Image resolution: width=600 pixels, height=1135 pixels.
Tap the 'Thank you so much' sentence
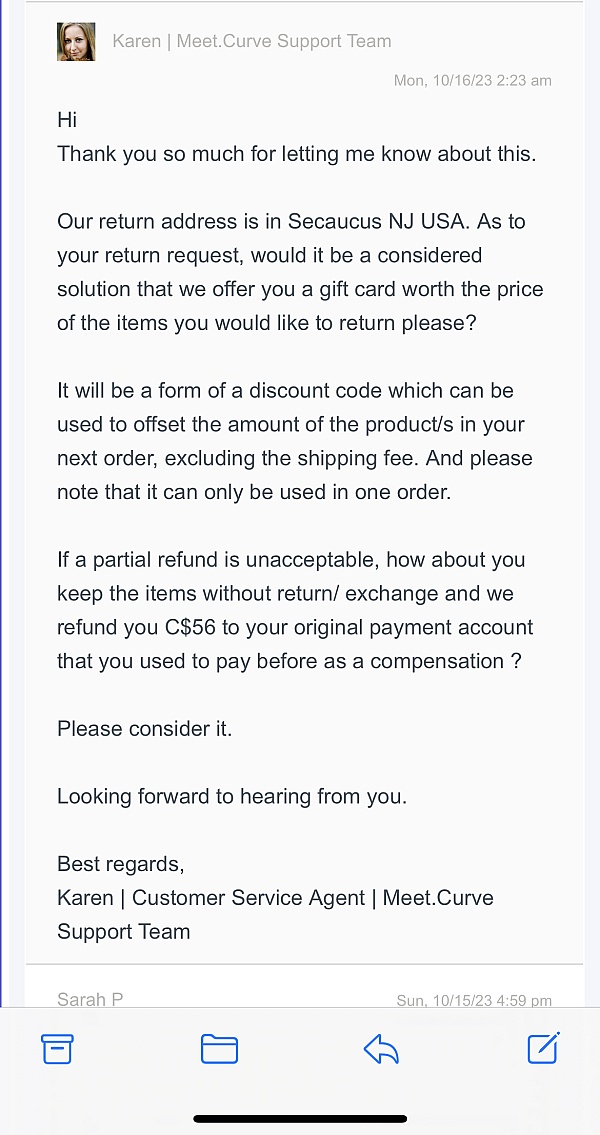(x=296, y=154)
